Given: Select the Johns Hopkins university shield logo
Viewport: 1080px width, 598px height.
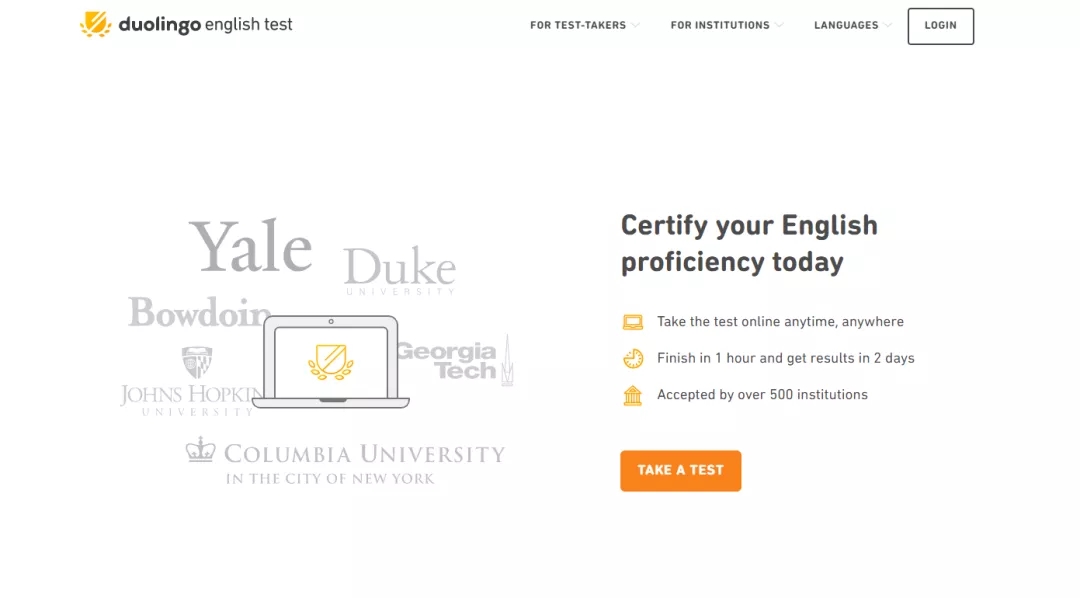Looking at the screenshot, I should 198,362.
